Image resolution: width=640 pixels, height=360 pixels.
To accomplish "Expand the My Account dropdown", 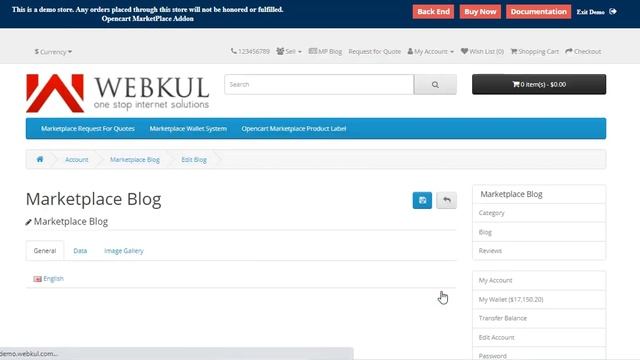I will (x=431, y=51).
